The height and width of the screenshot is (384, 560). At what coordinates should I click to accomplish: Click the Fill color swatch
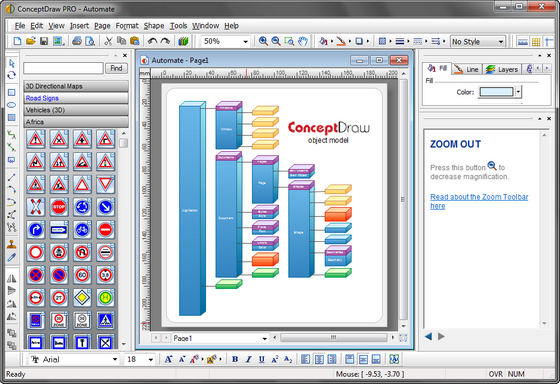(x=496, y=92)
